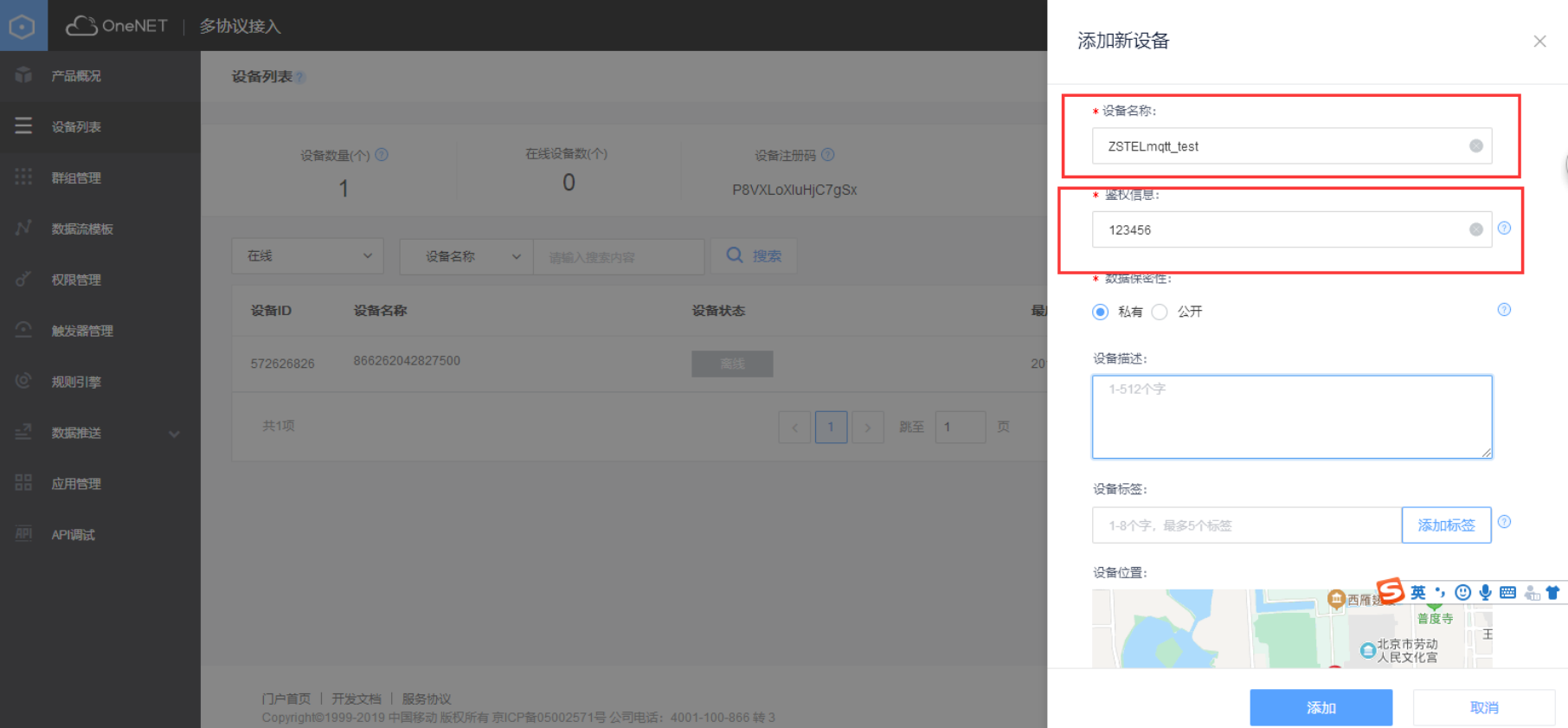Click help icon beside 添加标签
This screenshot has width=1568, height=728.
click(1504, 522)
